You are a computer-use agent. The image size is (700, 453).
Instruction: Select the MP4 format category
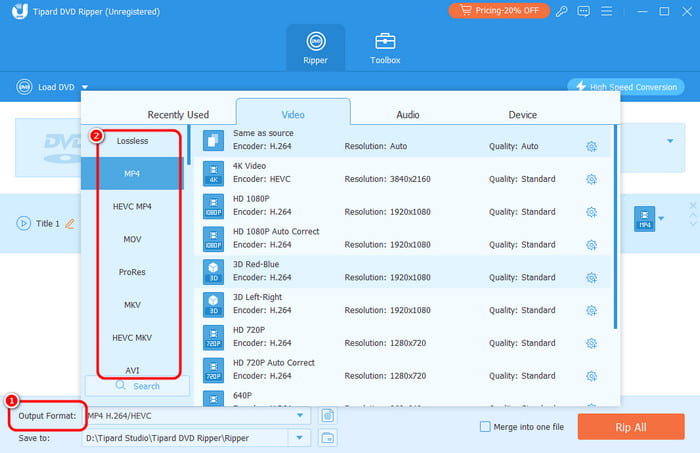point(132,174)
